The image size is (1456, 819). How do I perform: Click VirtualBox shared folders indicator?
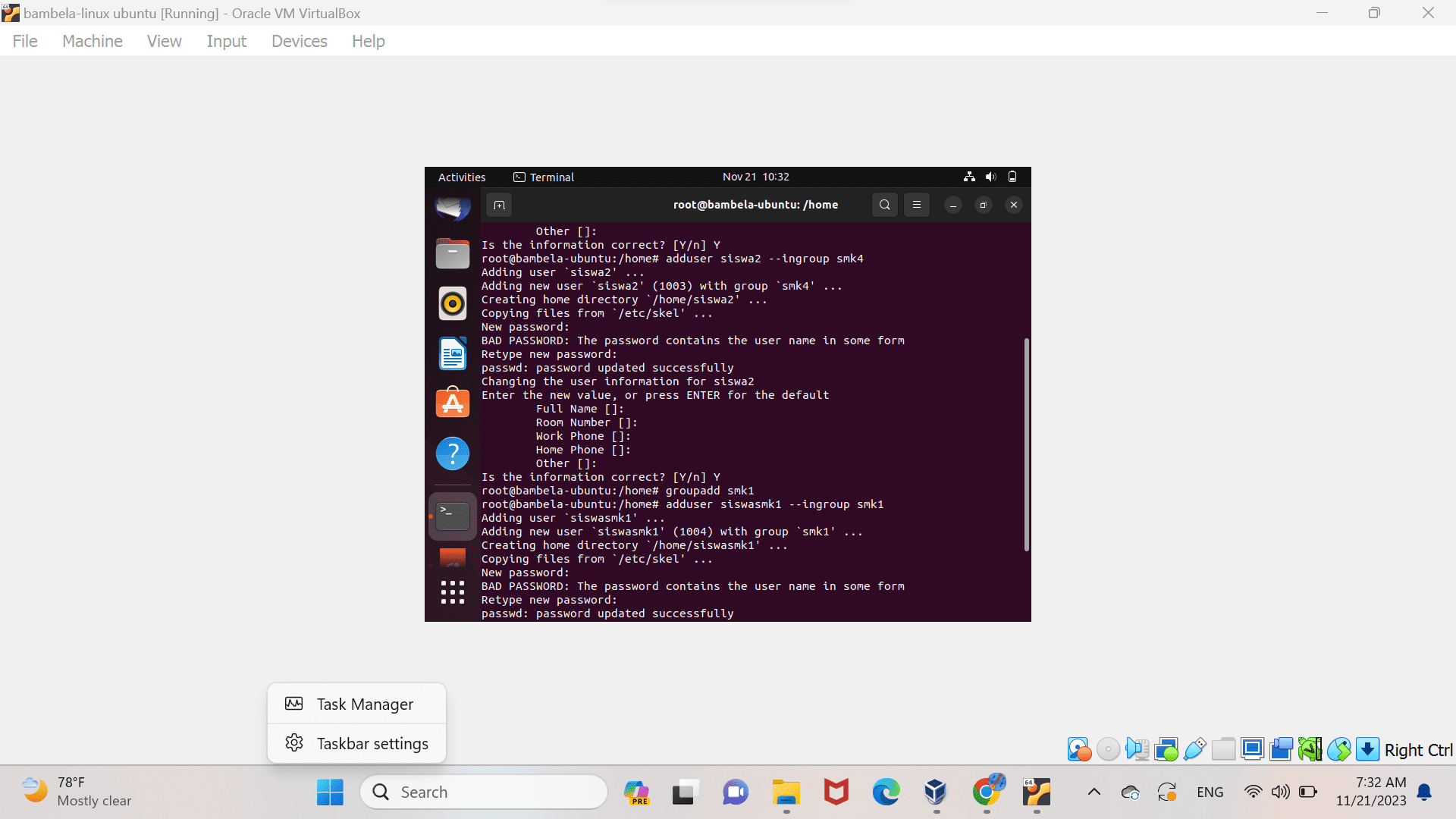tap(1223, 749)
